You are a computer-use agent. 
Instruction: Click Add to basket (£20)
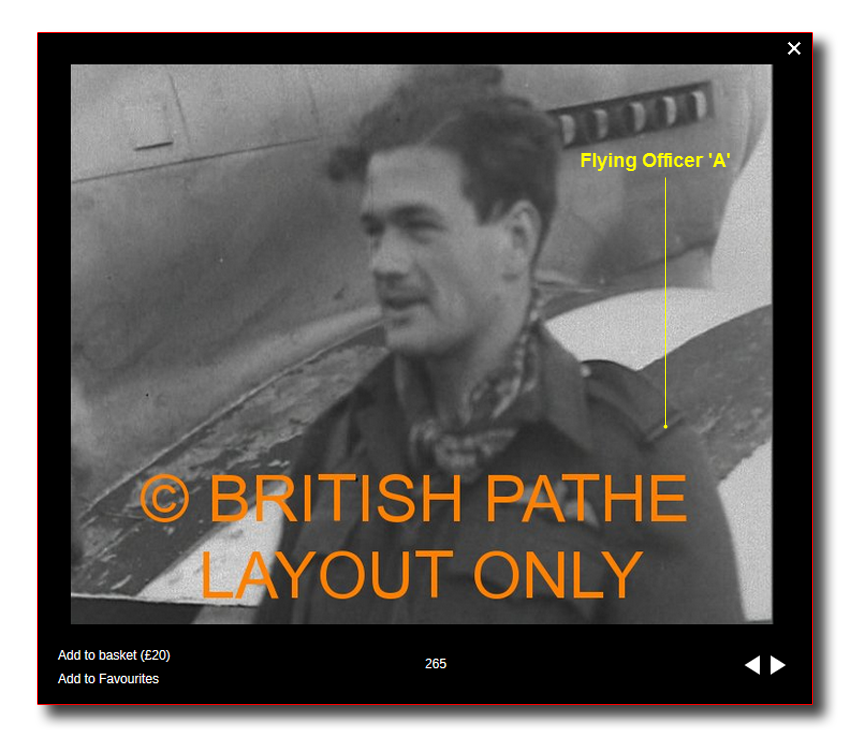click(114, 655)
